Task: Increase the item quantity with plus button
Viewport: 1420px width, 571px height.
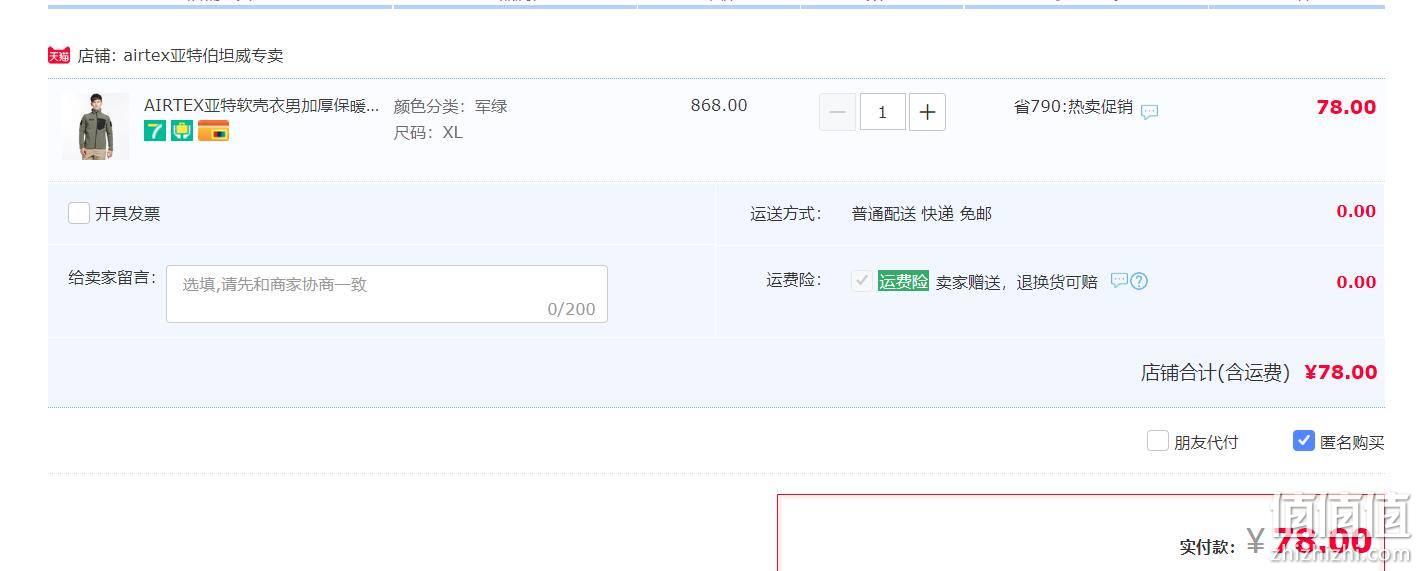Action: coord(927,112)
